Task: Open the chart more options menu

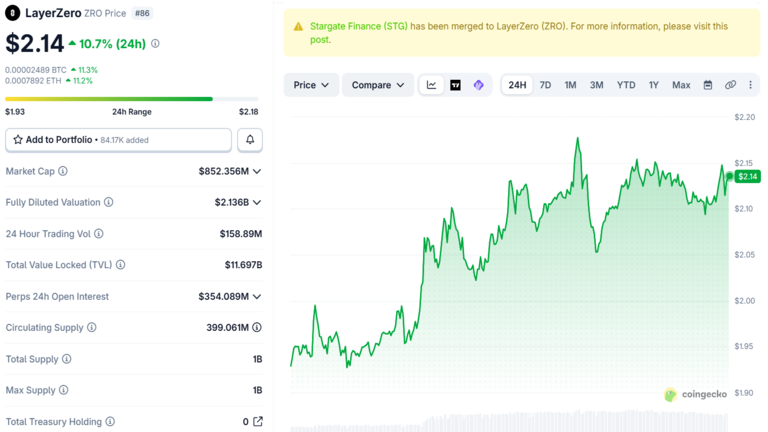Action: coord(750,85)
